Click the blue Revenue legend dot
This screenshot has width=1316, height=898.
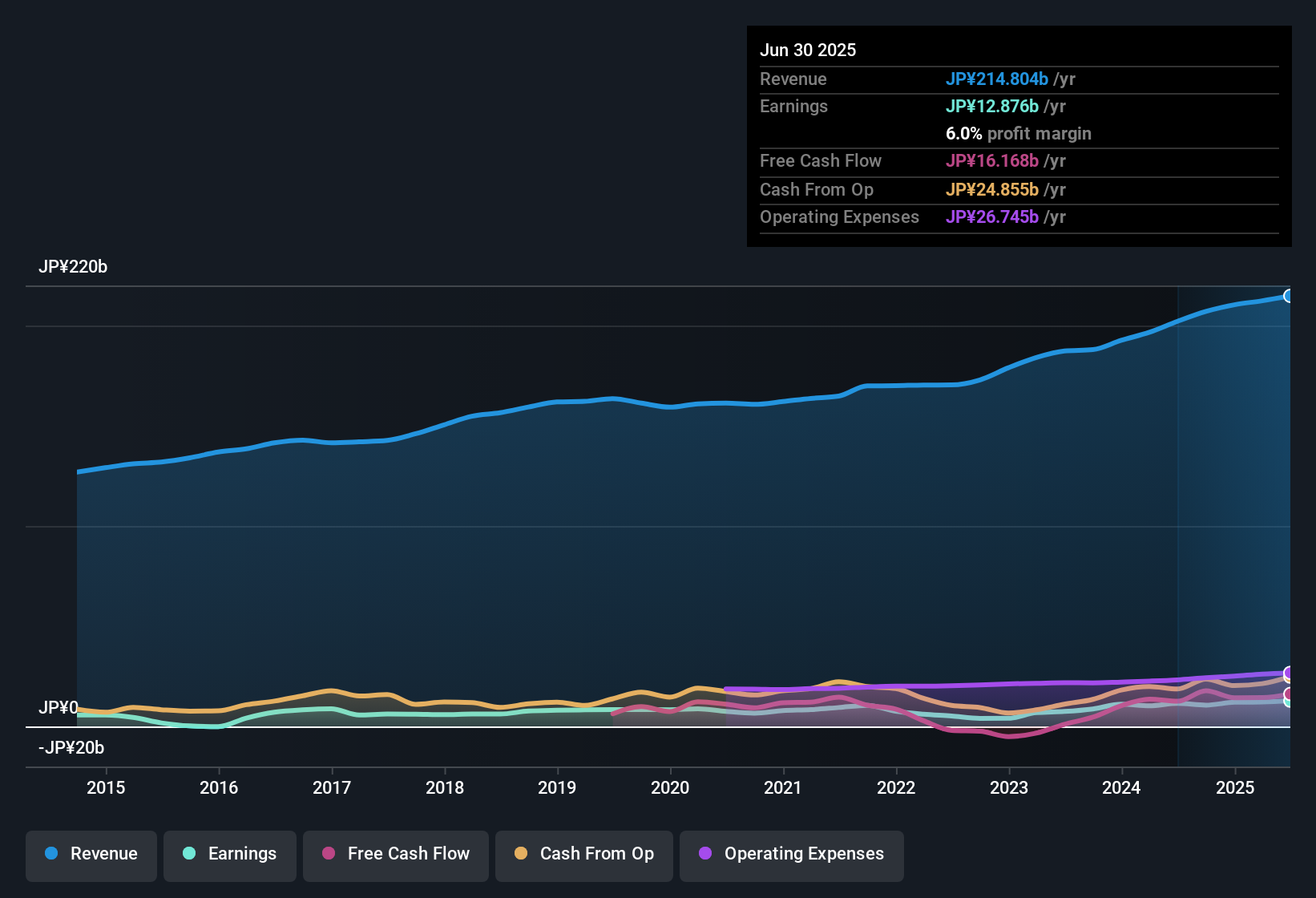click(x=50, y=854)
